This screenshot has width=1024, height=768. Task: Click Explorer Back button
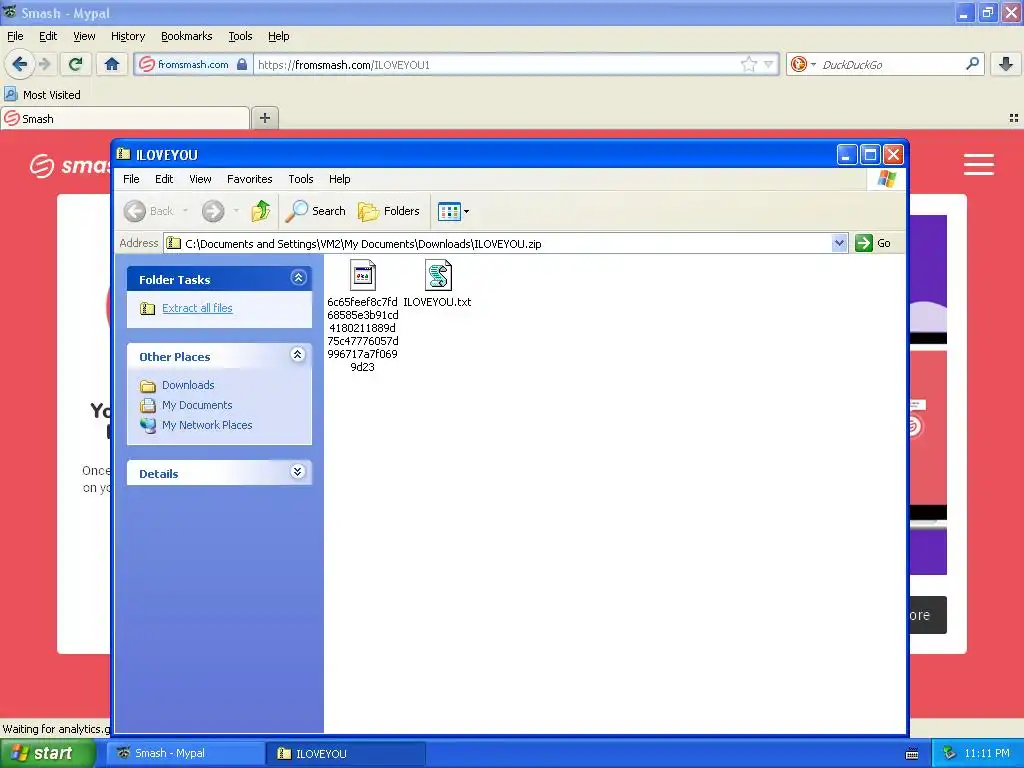pyautogui.click(x=149, y=211)
